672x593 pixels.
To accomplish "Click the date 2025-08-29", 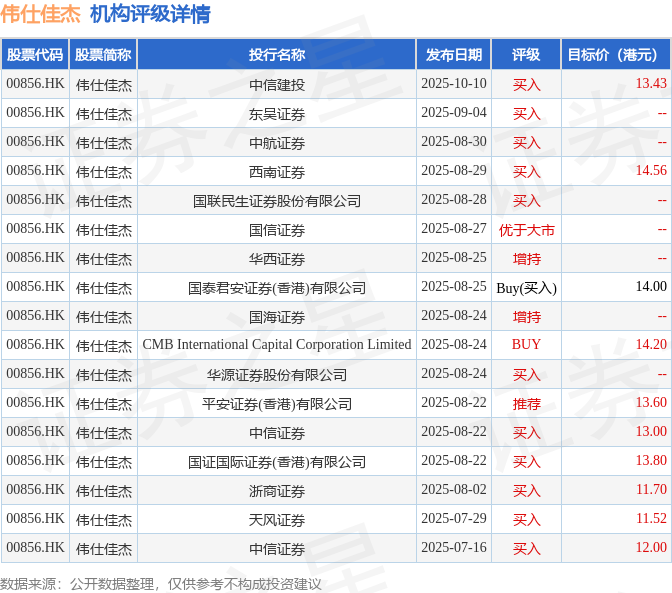I will tap(454, 171).
